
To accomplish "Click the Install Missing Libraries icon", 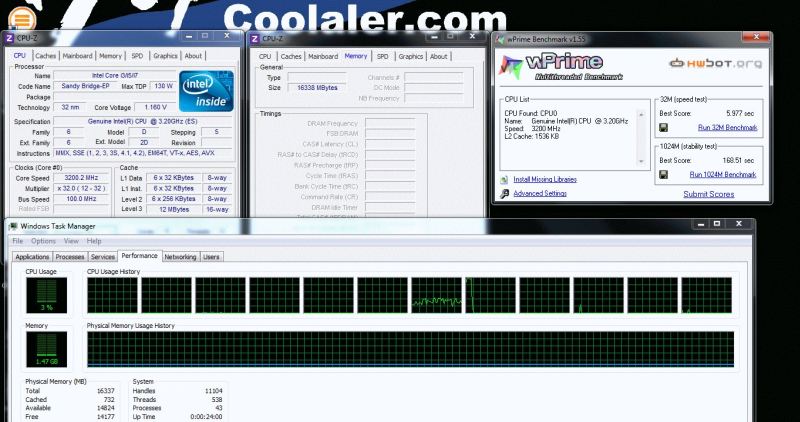I will click(505, 180).
